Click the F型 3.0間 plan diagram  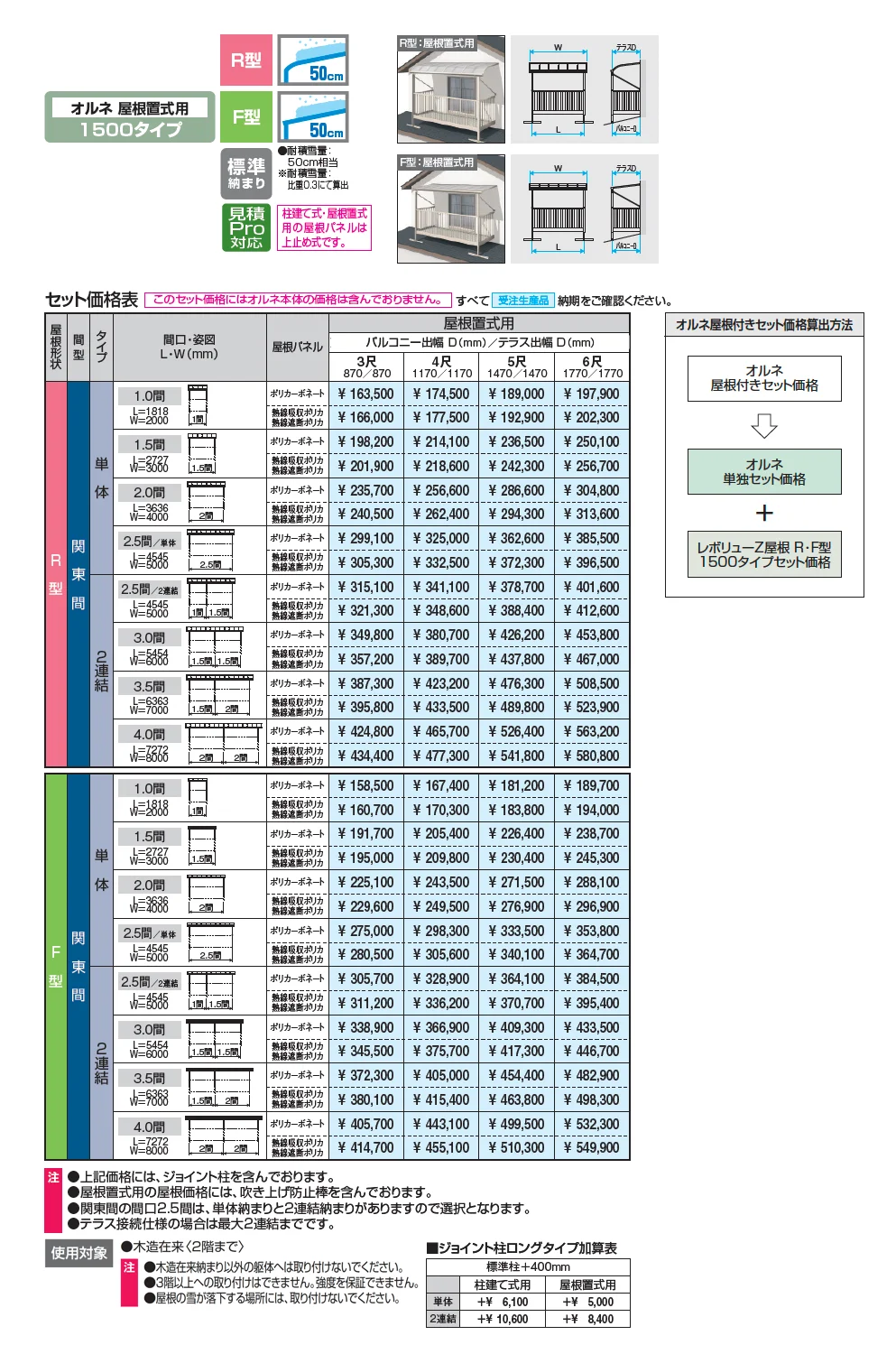[x=215, y=1038]
